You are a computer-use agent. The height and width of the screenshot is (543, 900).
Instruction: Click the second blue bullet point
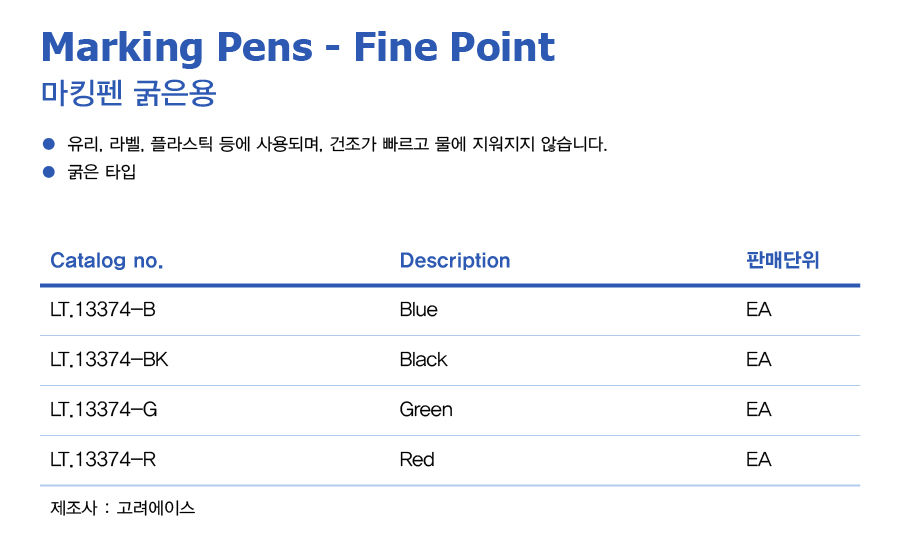[x=49, y=172]
